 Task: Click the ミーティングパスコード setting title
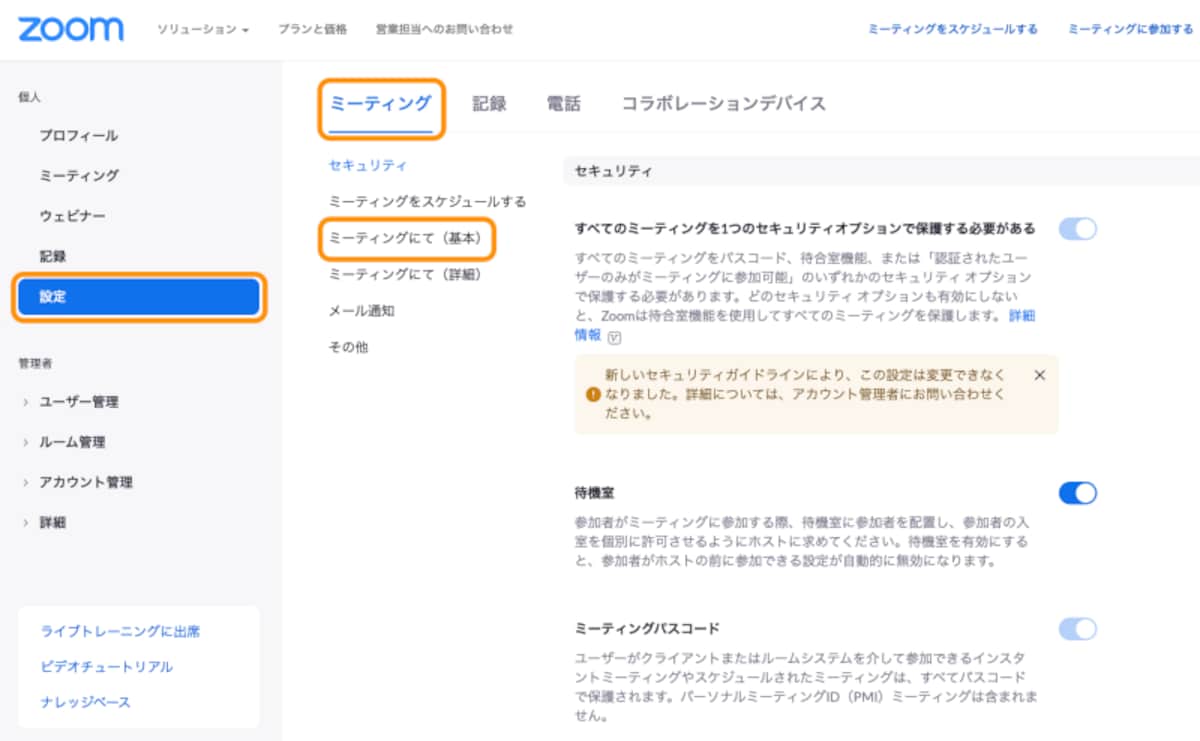tap(647, 629)
